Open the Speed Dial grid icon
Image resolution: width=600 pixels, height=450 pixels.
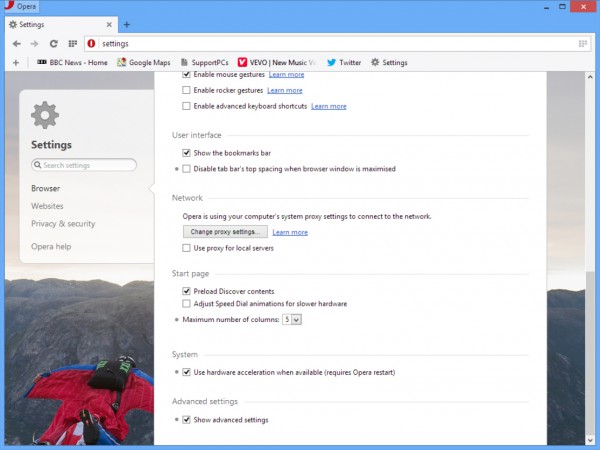(x=71, y=44)
